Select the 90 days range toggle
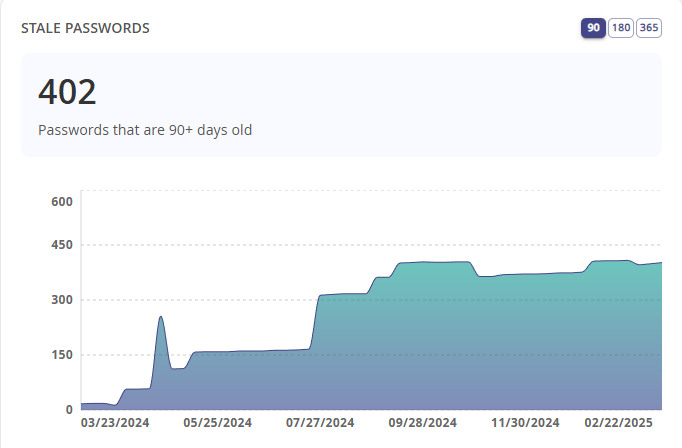The image size is (682, 448). [593, 28]
